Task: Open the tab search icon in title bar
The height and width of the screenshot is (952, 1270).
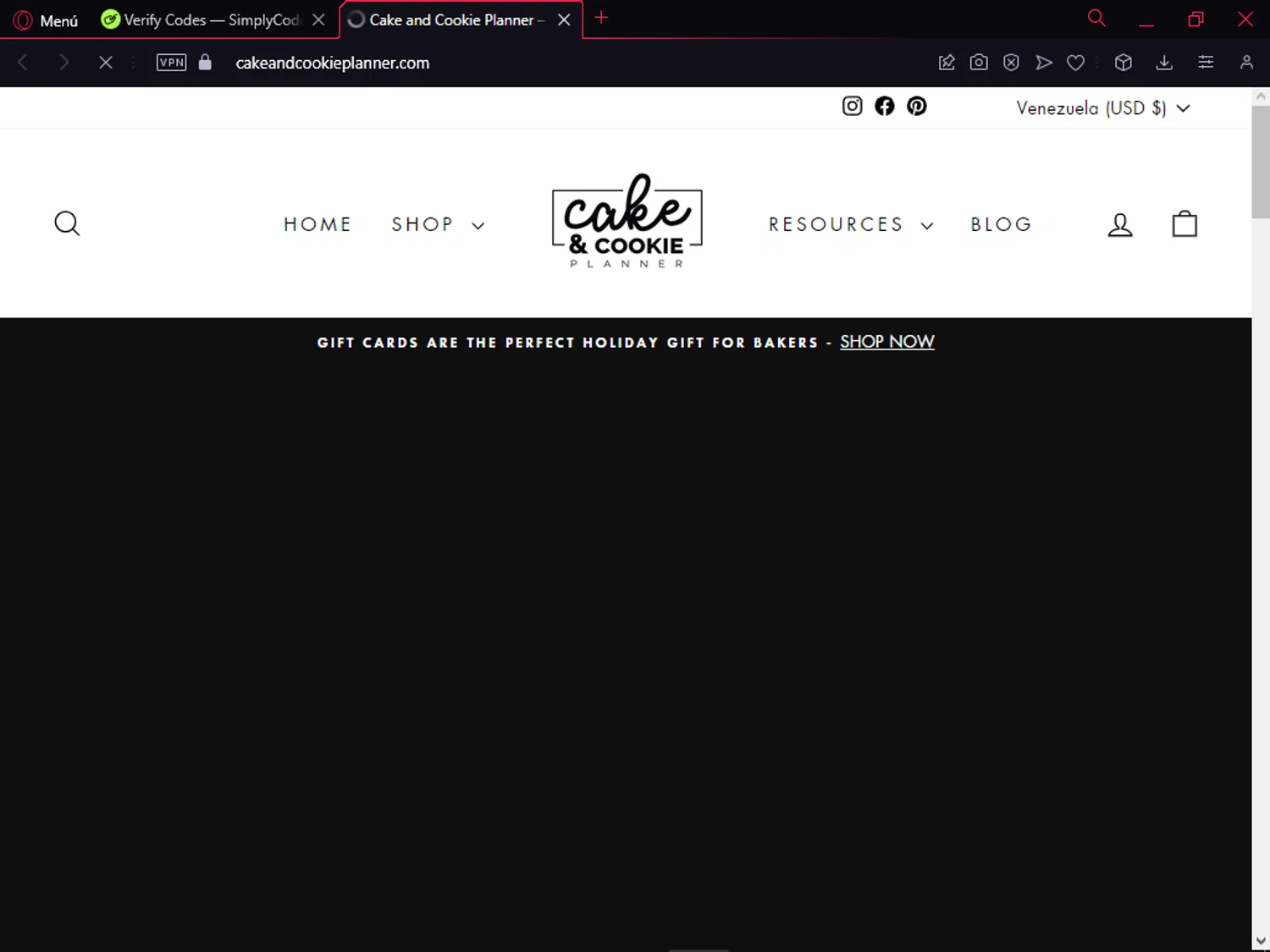Action: pyautogui.click(x=1096, y=18)
